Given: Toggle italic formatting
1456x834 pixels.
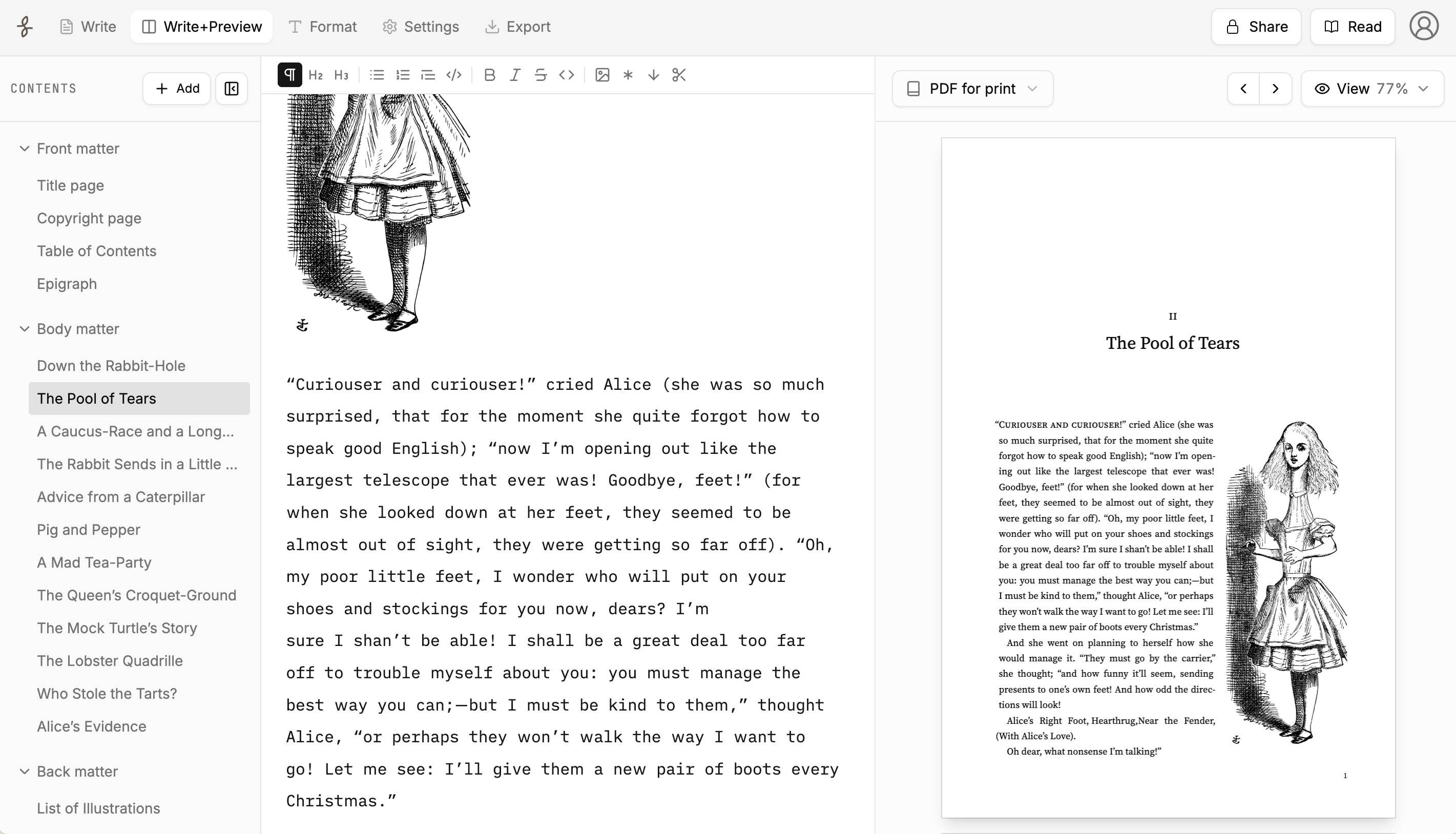Looking at the screenshot, I should click(x=515, y=75).
